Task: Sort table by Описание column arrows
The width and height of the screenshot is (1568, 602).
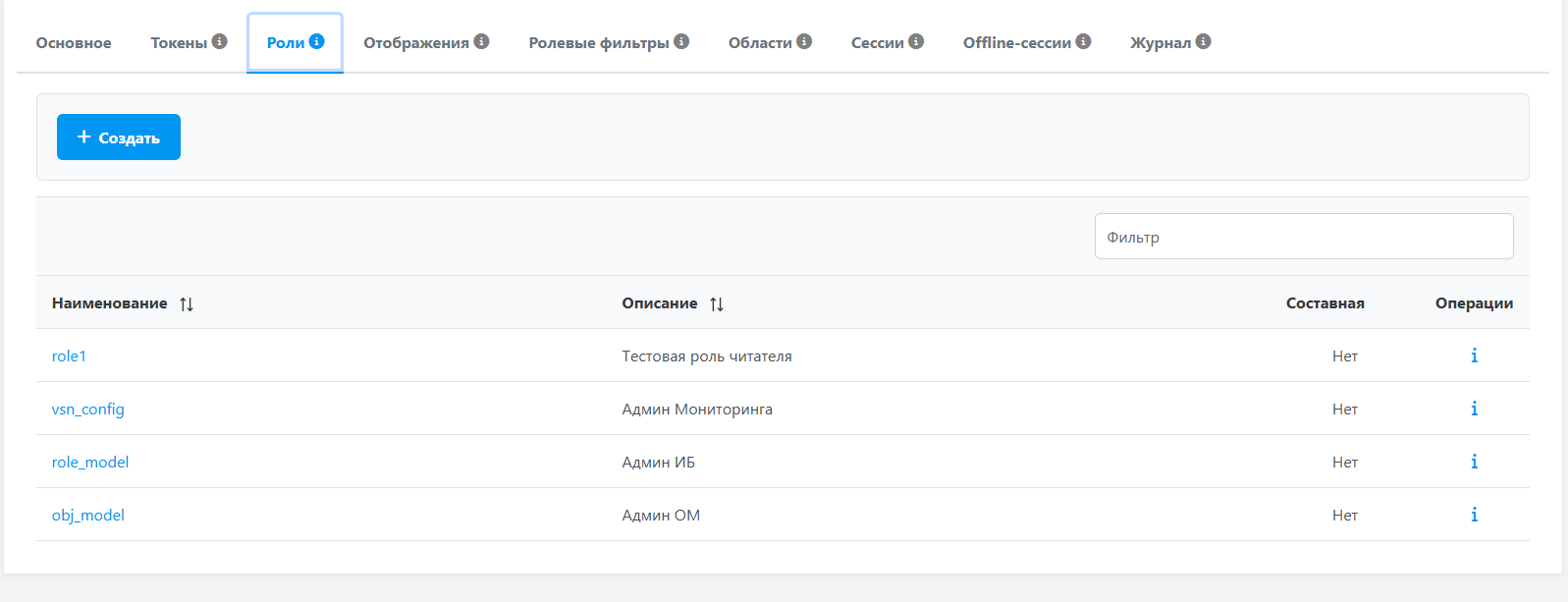Action: [717, 304]
